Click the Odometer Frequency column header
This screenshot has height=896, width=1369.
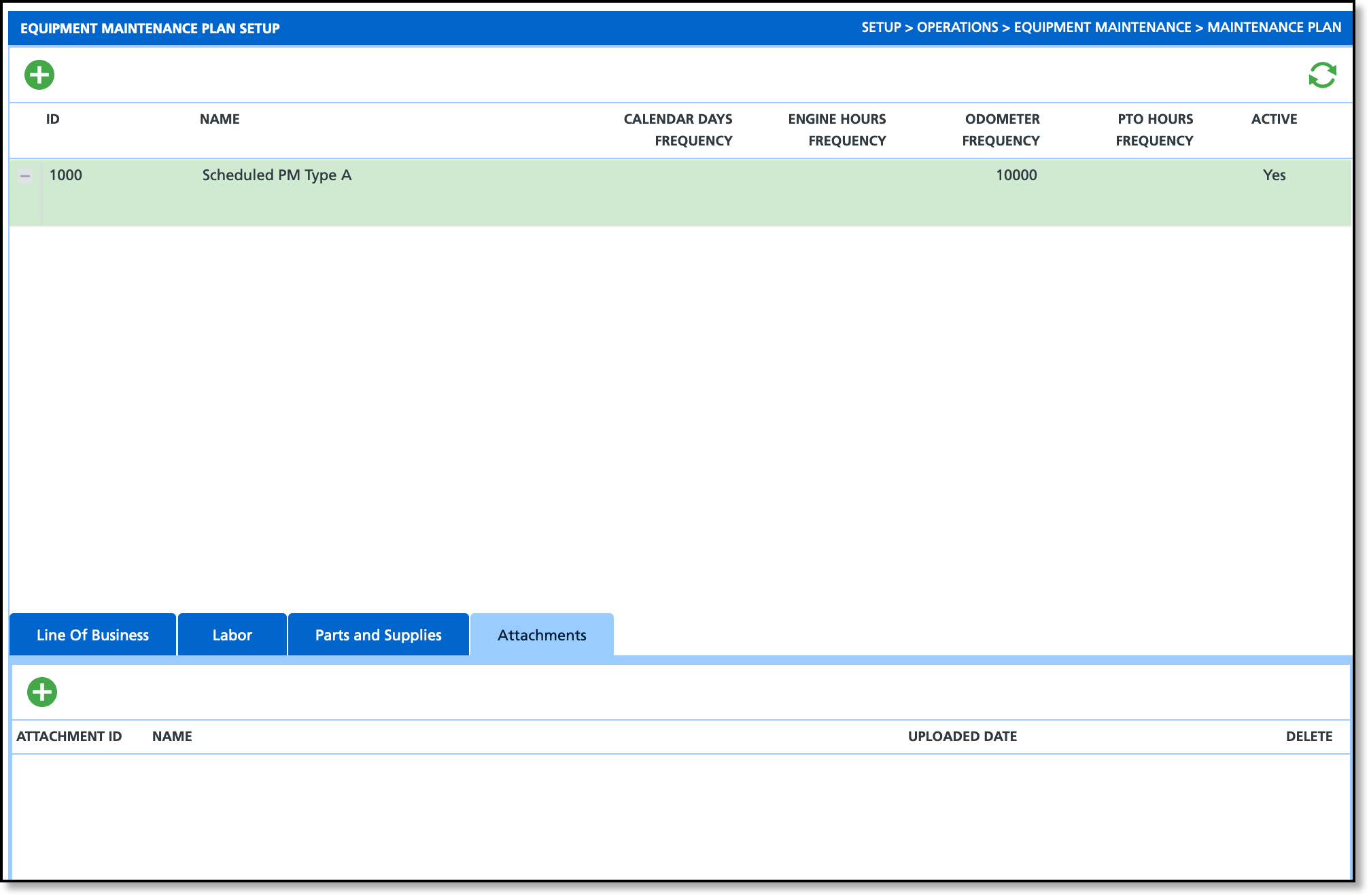(1001, 130)
